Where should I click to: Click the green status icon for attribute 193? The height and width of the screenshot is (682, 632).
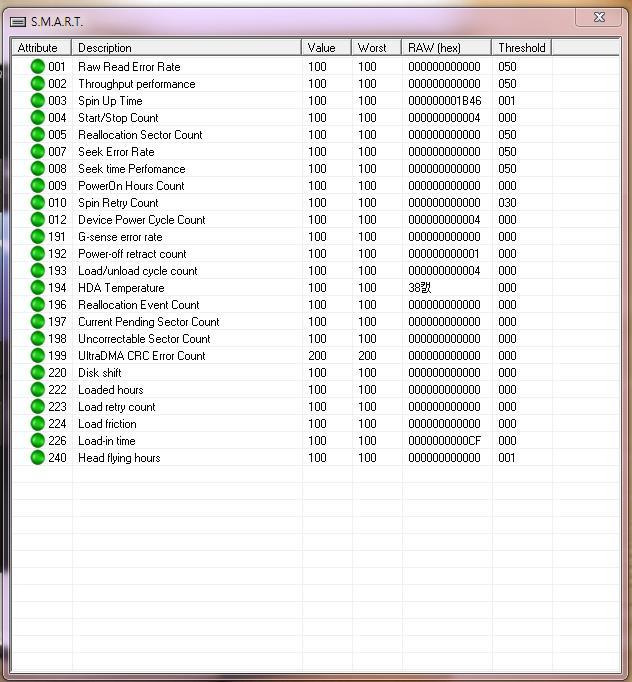[38, 270]
